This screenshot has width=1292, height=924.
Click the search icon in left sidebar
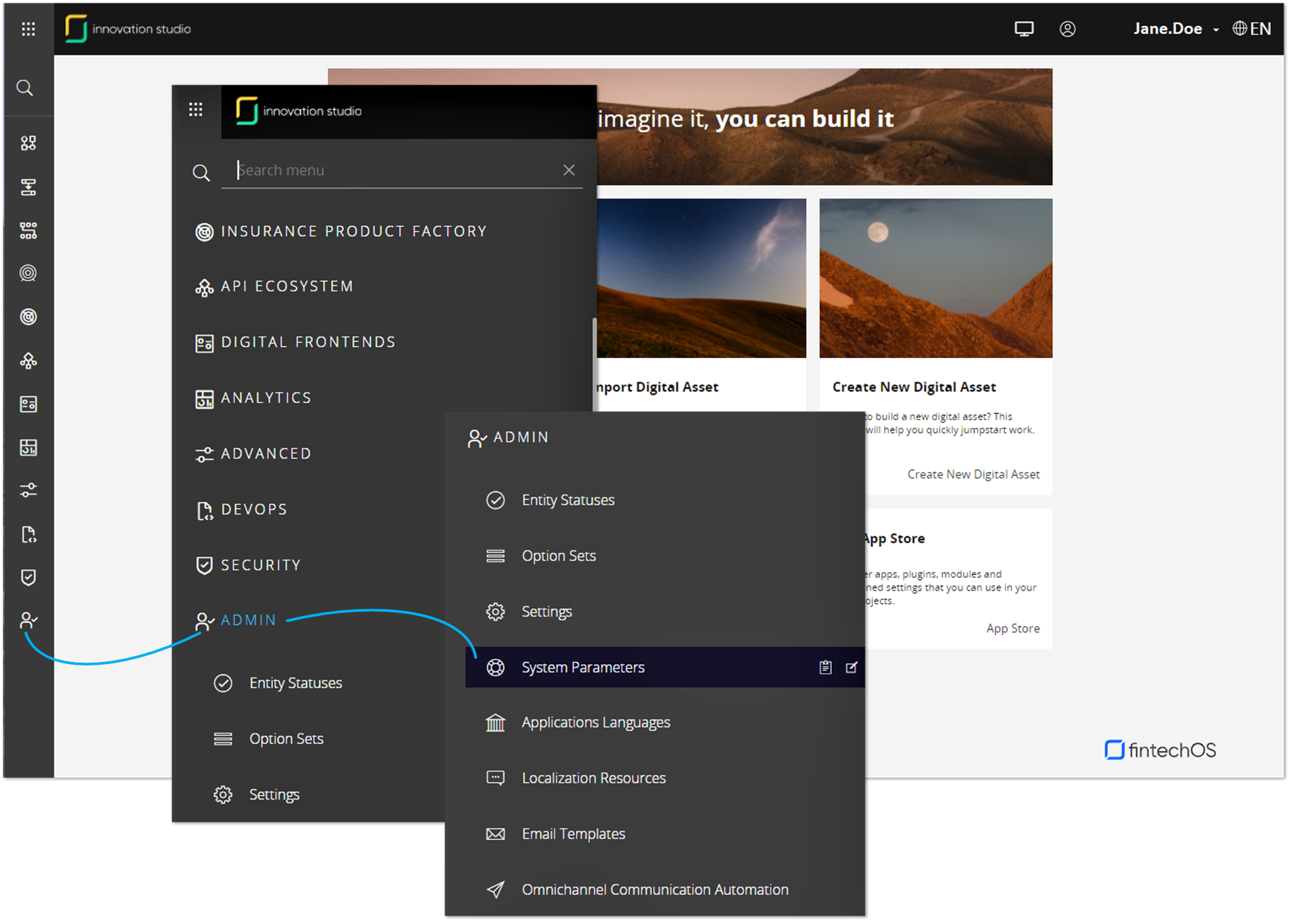25,88
